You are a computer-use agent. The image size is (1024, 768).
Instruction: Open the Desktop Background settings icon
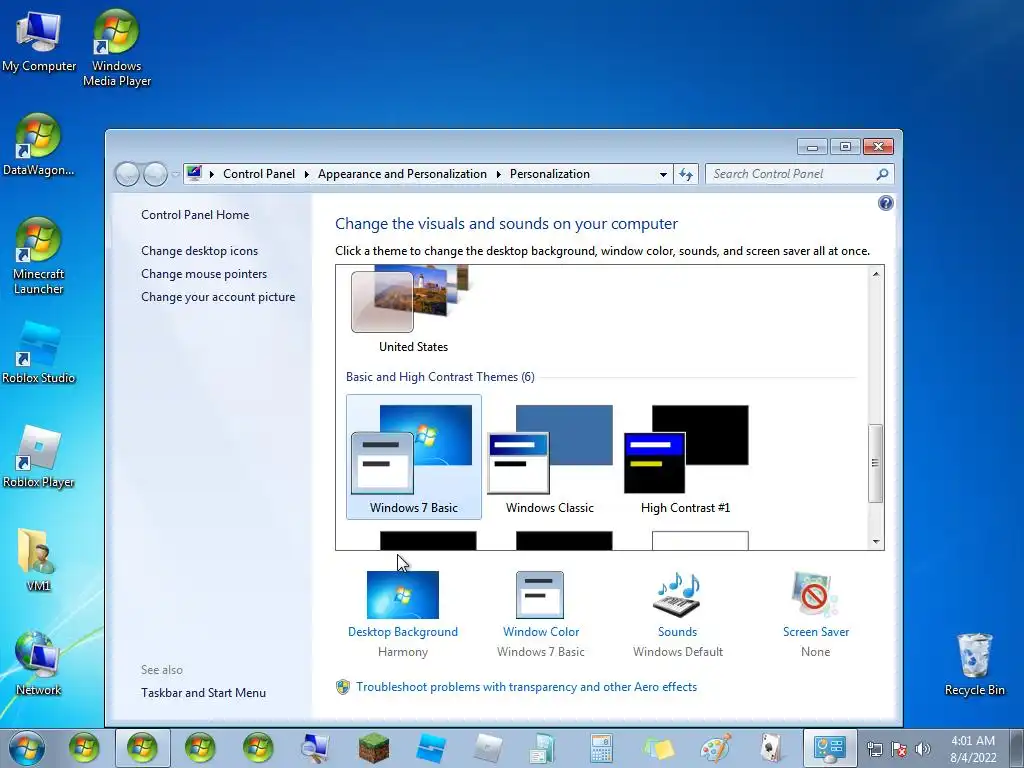[x=403, y=594]
